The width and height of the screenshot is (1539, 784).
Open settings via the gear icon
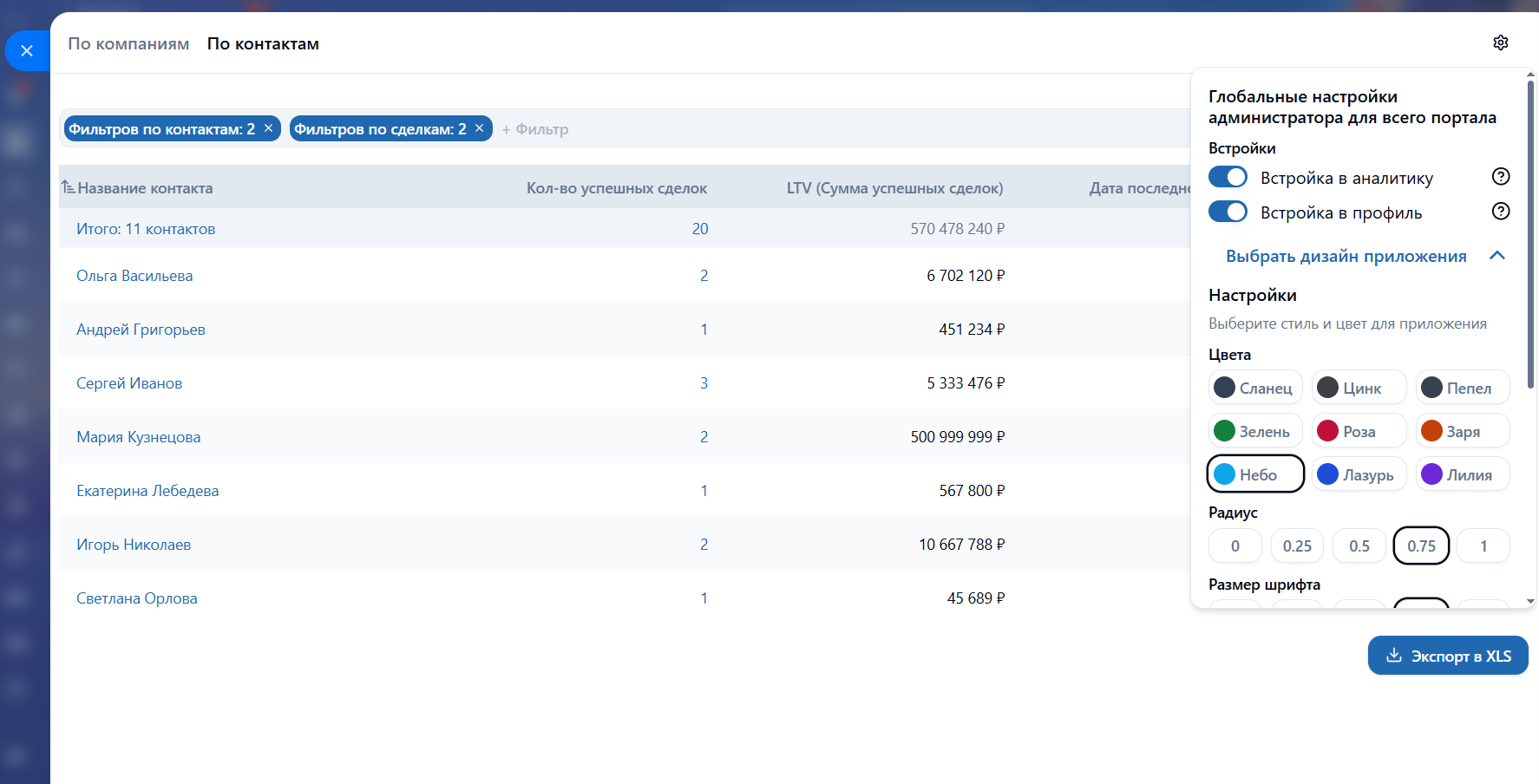coord(1500,42)
